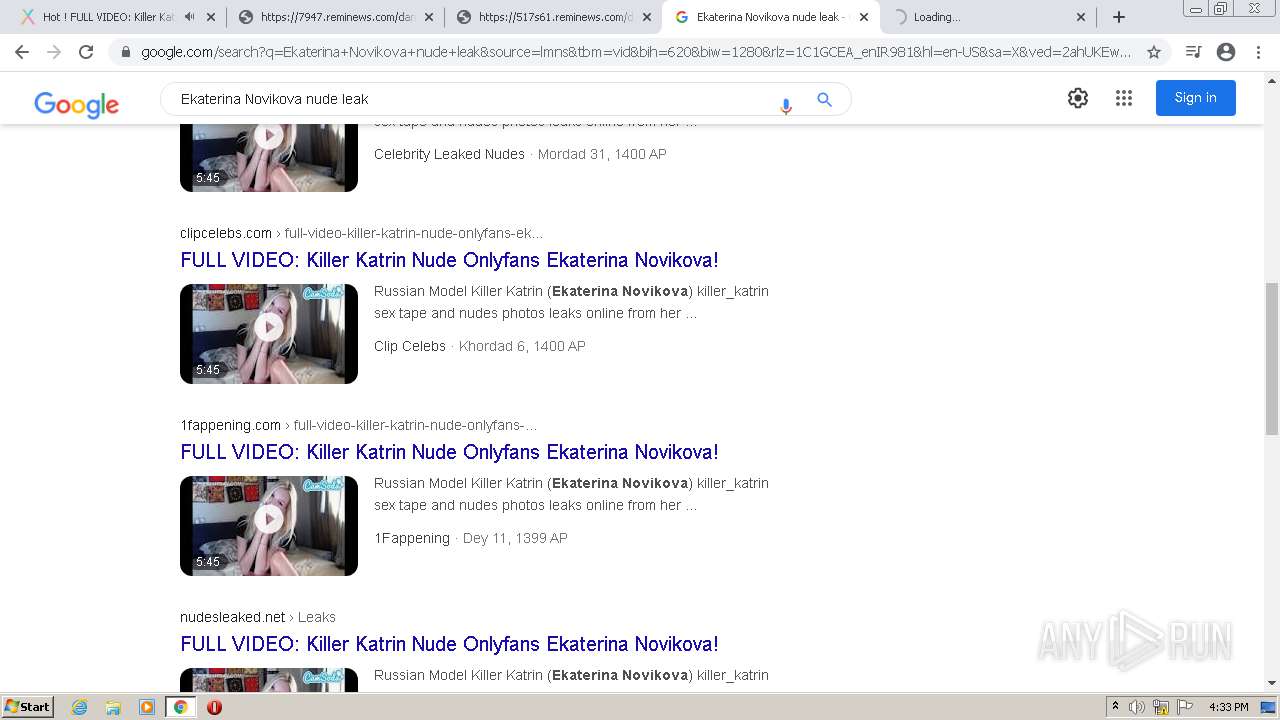Image resolution: width=1280 pixels, height=720 pixels.
Task: View site info via the lock icon
Action: (x=126, y=52)
